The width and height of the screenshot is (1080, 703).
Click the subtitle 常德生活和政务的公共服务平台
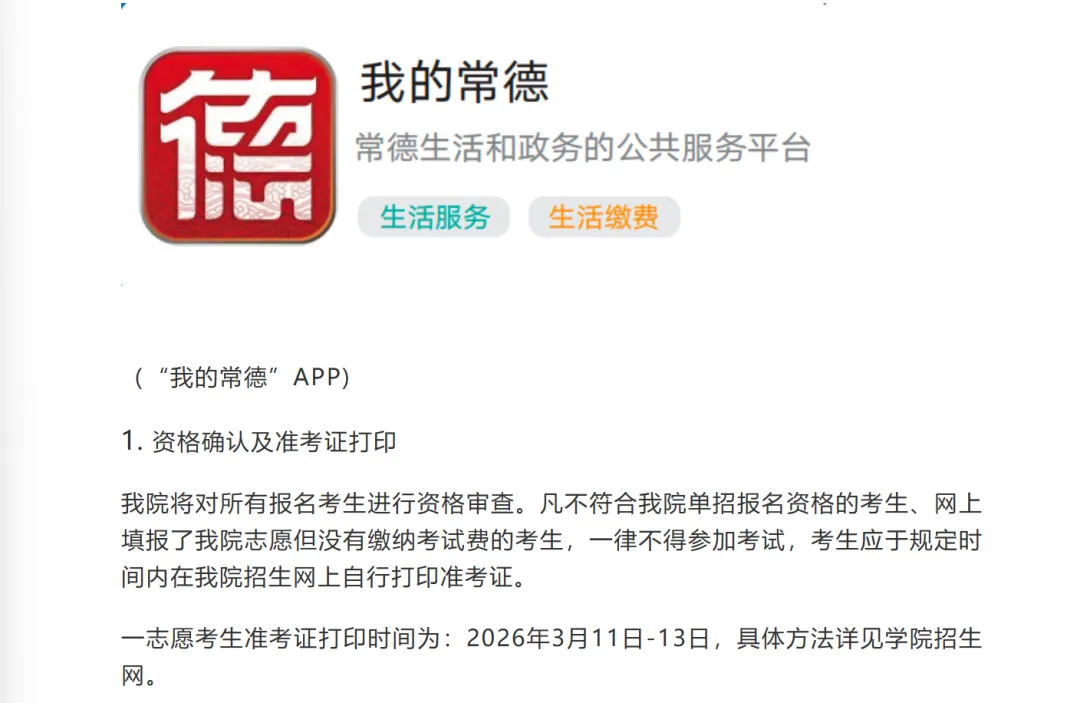pyautogui.click(x=583, y=147)
